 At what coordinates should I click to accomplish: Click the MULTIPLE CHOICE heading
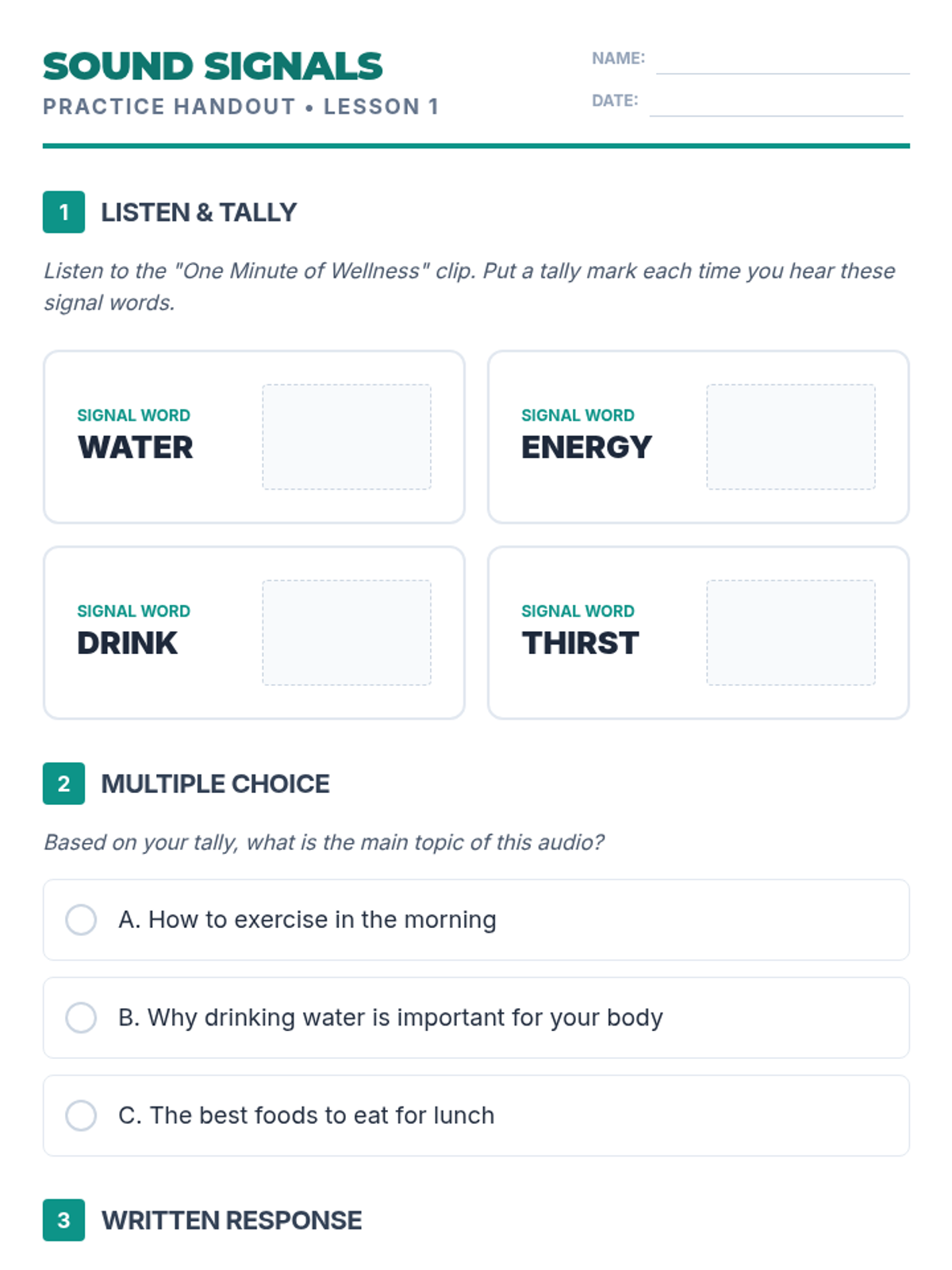pyautogui.click(x=215, y=784)
